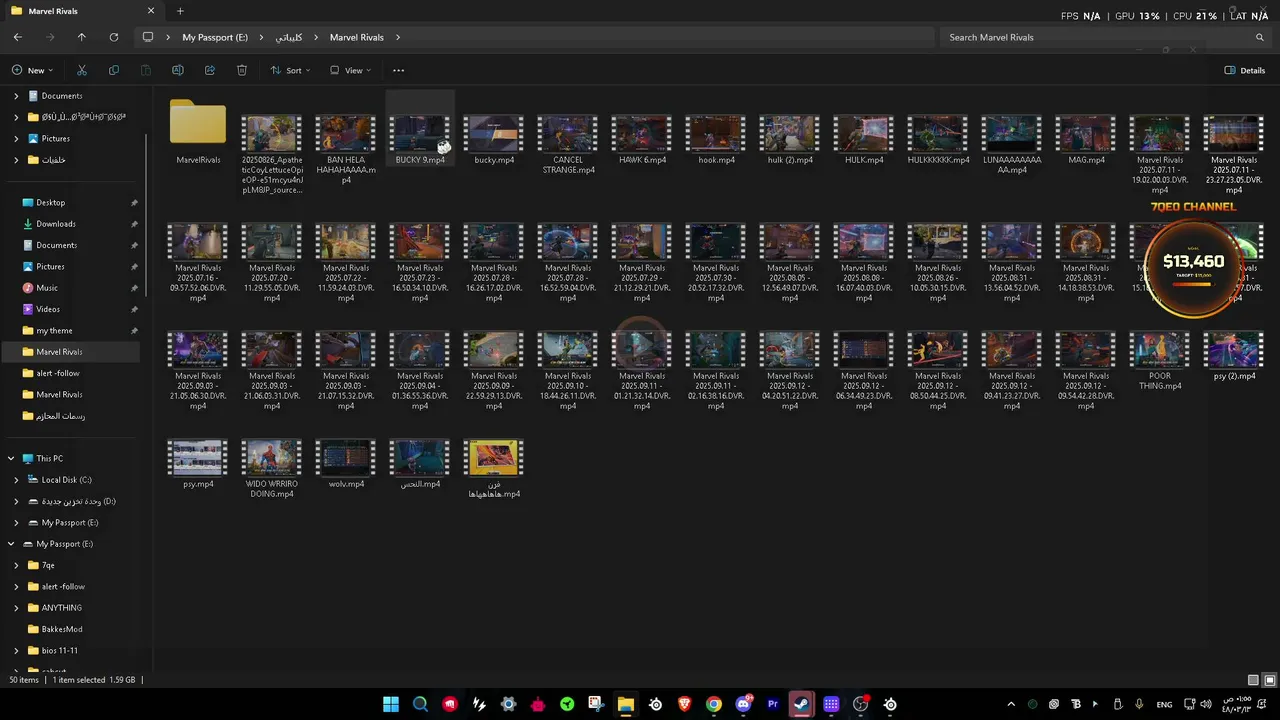Click the Delete trash icon in toolbar

(242, 70)
